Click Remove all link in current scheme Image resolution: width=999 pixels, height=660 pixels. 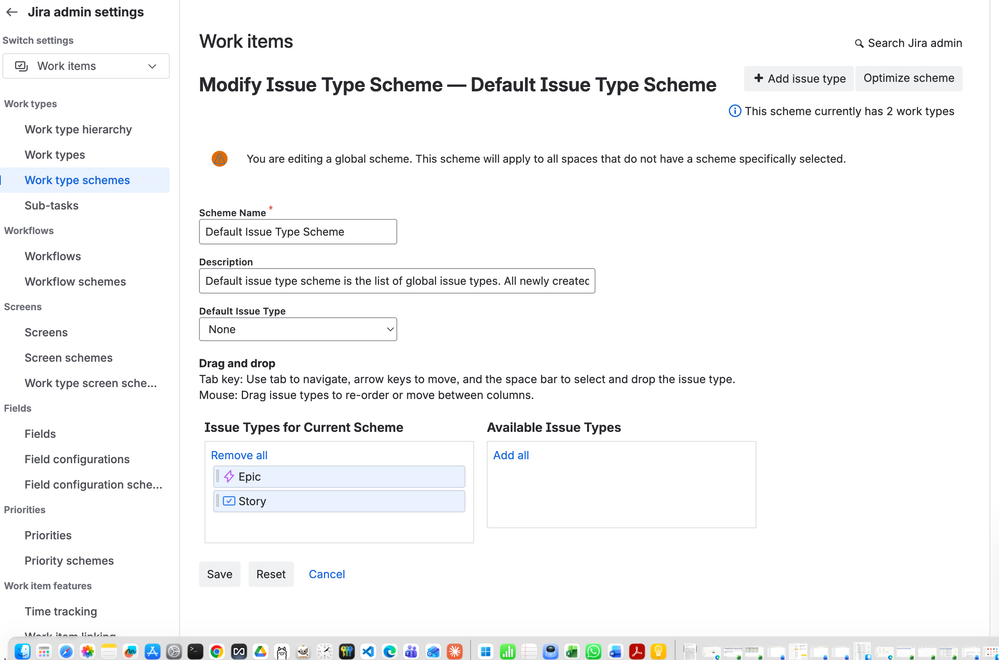(x=239, y=456)
